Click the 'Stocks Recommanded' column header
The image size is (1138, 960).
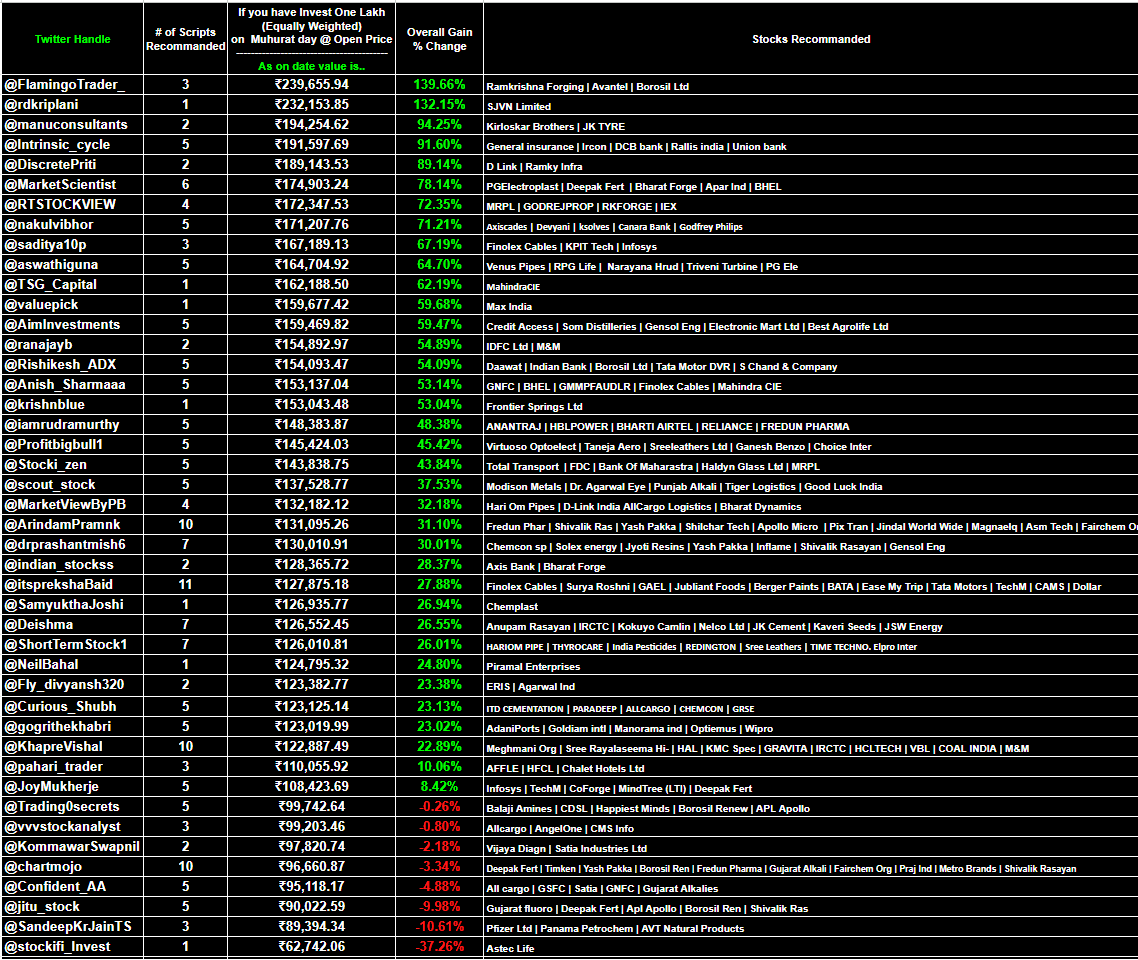(811, 39)
